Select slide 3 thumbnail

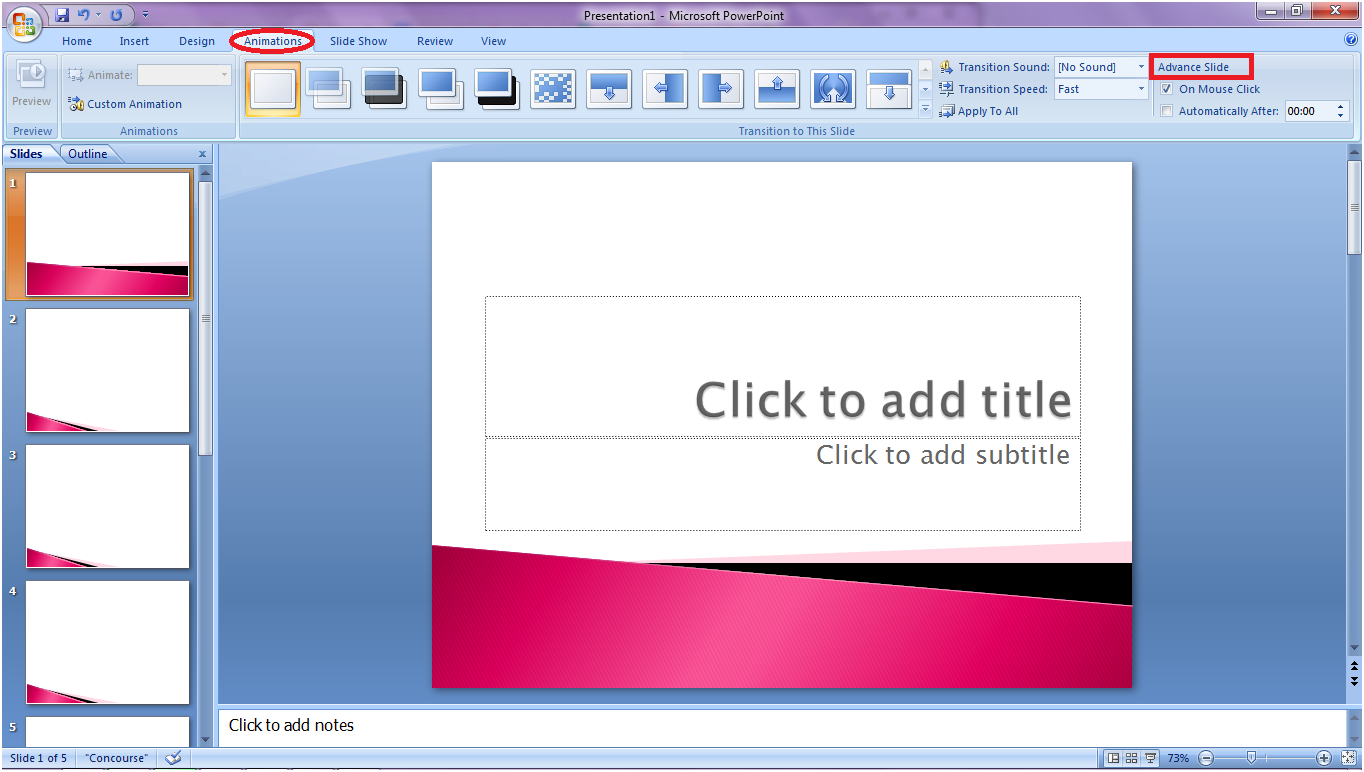(107, 506)
